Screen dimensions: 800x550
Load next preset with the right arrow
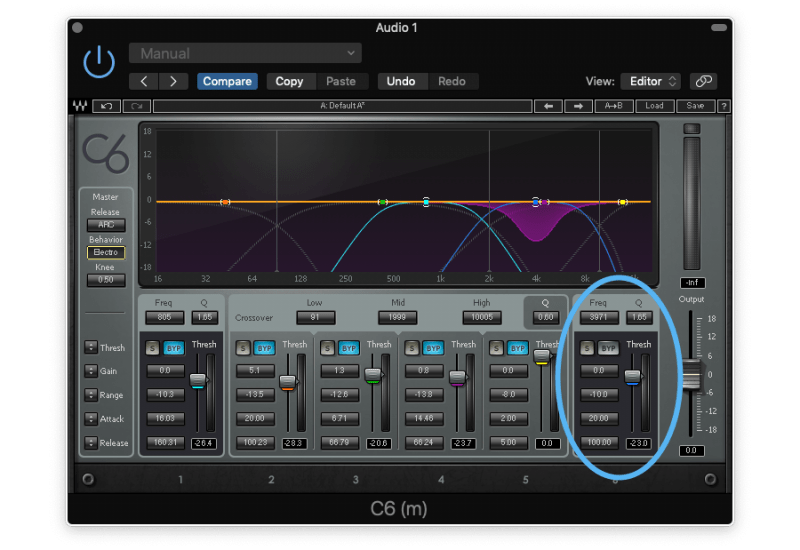point(578,106)
